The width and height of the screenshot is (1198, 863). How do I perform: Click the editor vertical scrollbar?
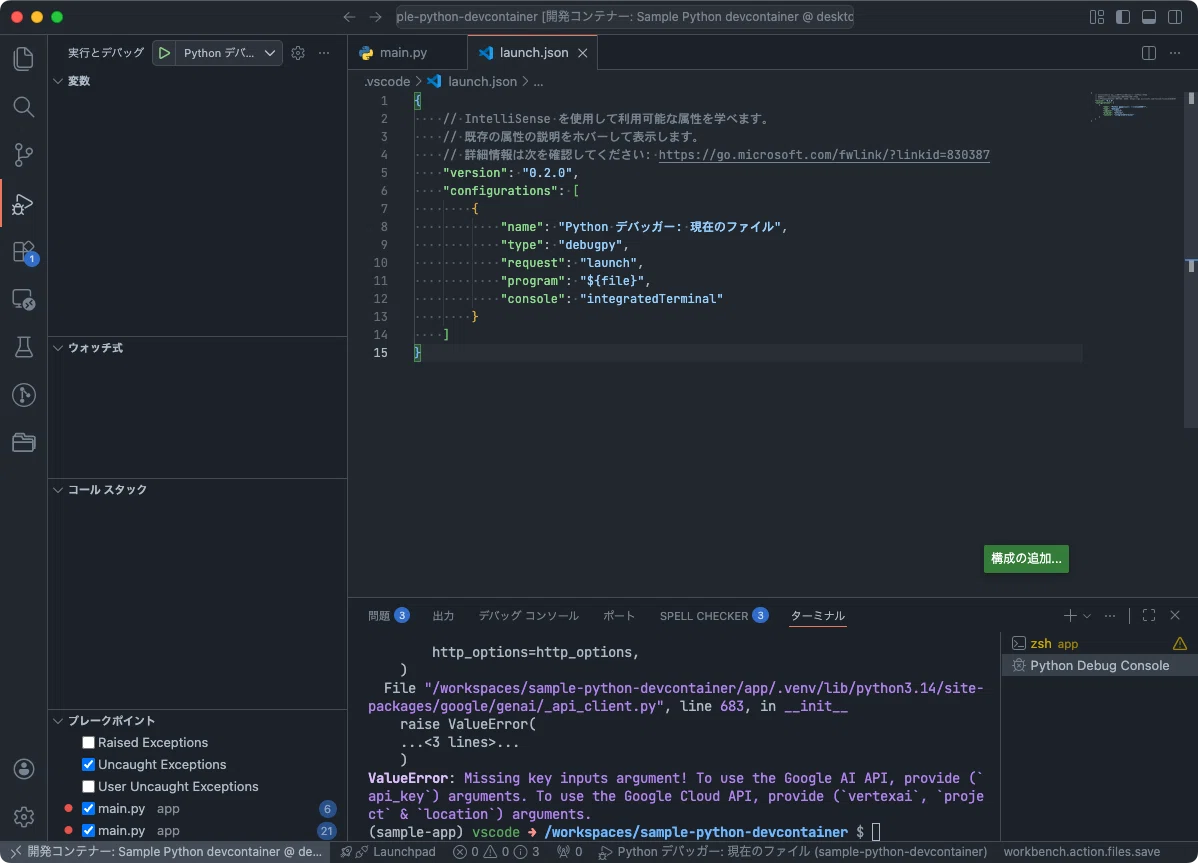(x=1190, y=260)
